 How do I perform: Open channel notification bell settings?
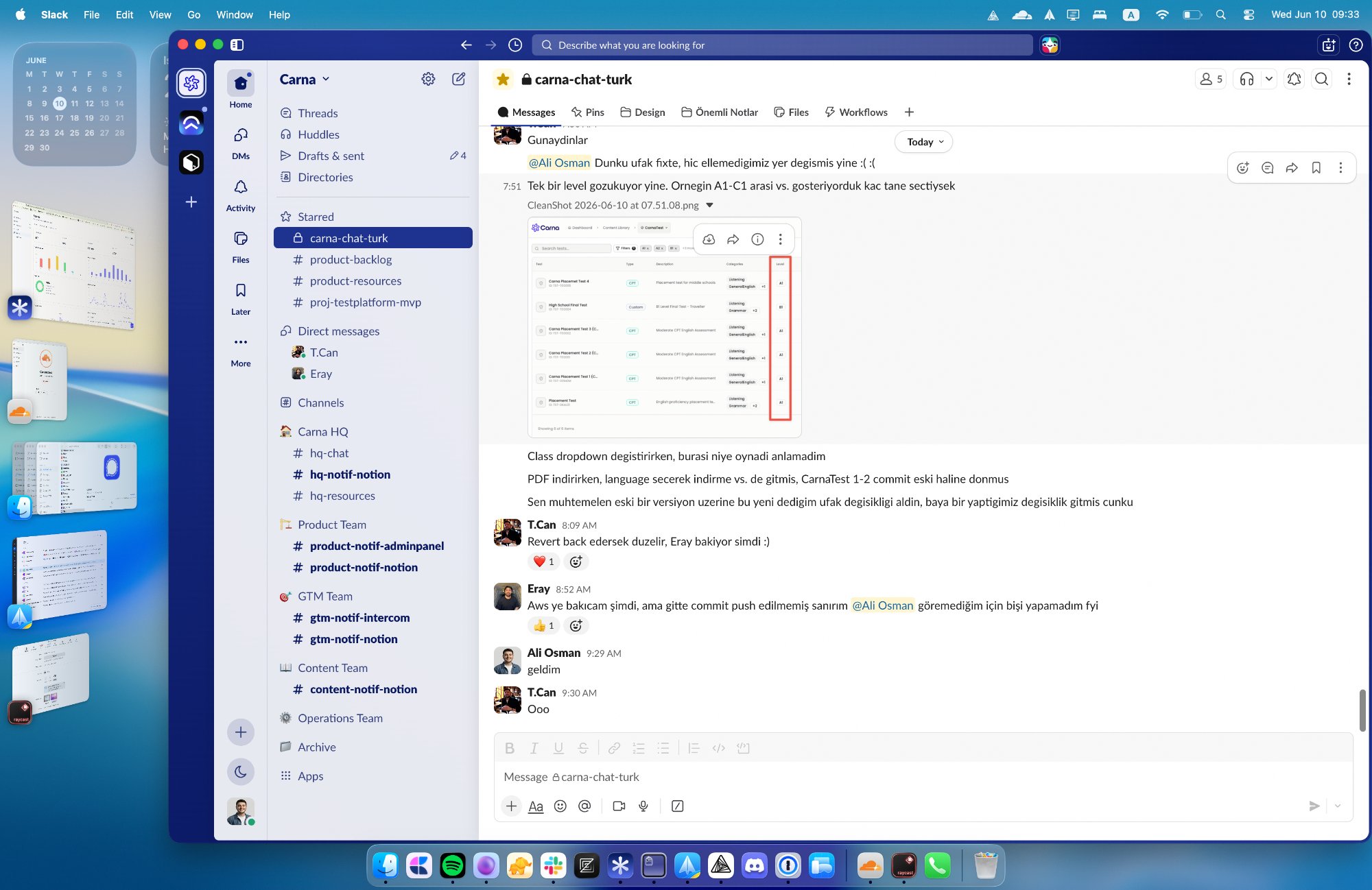point(1294,79)
